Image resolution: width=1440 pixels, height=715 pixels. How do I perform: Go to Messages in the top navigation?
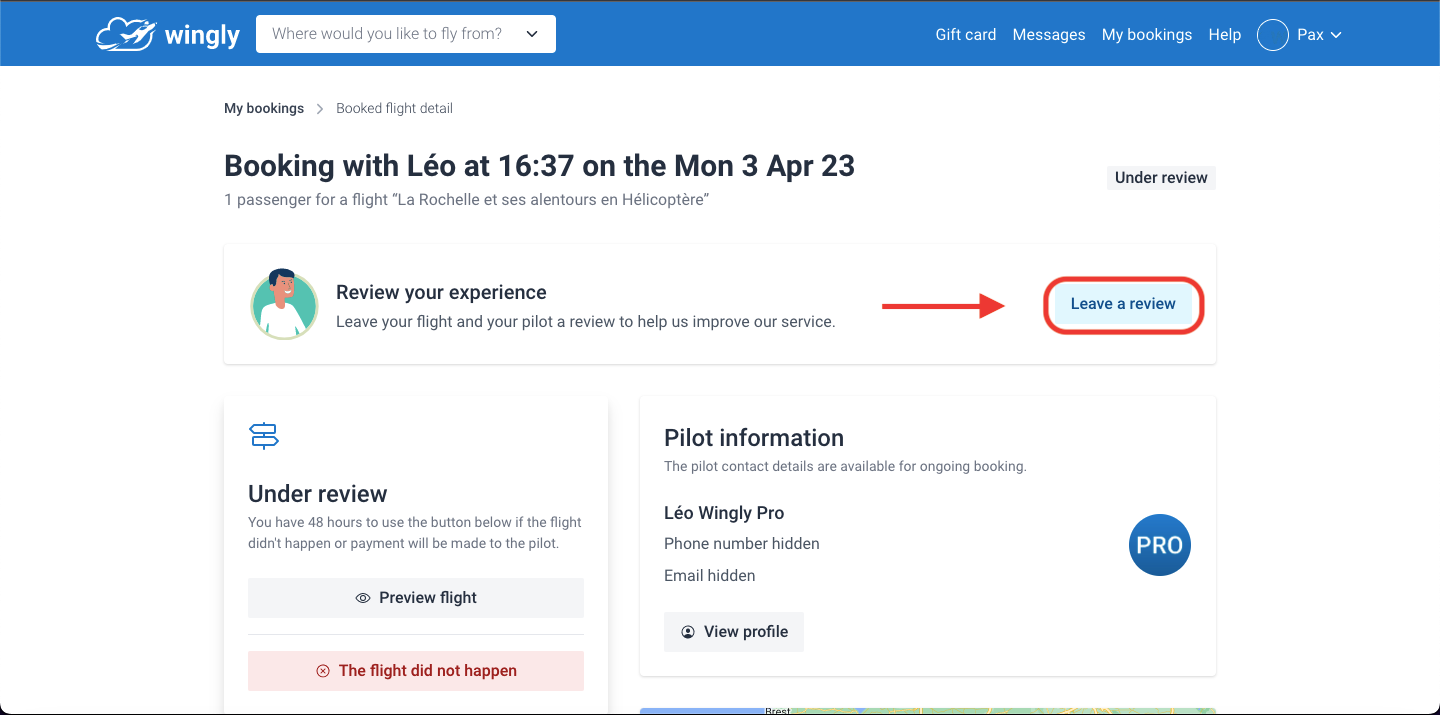(x=1049, y=34)
